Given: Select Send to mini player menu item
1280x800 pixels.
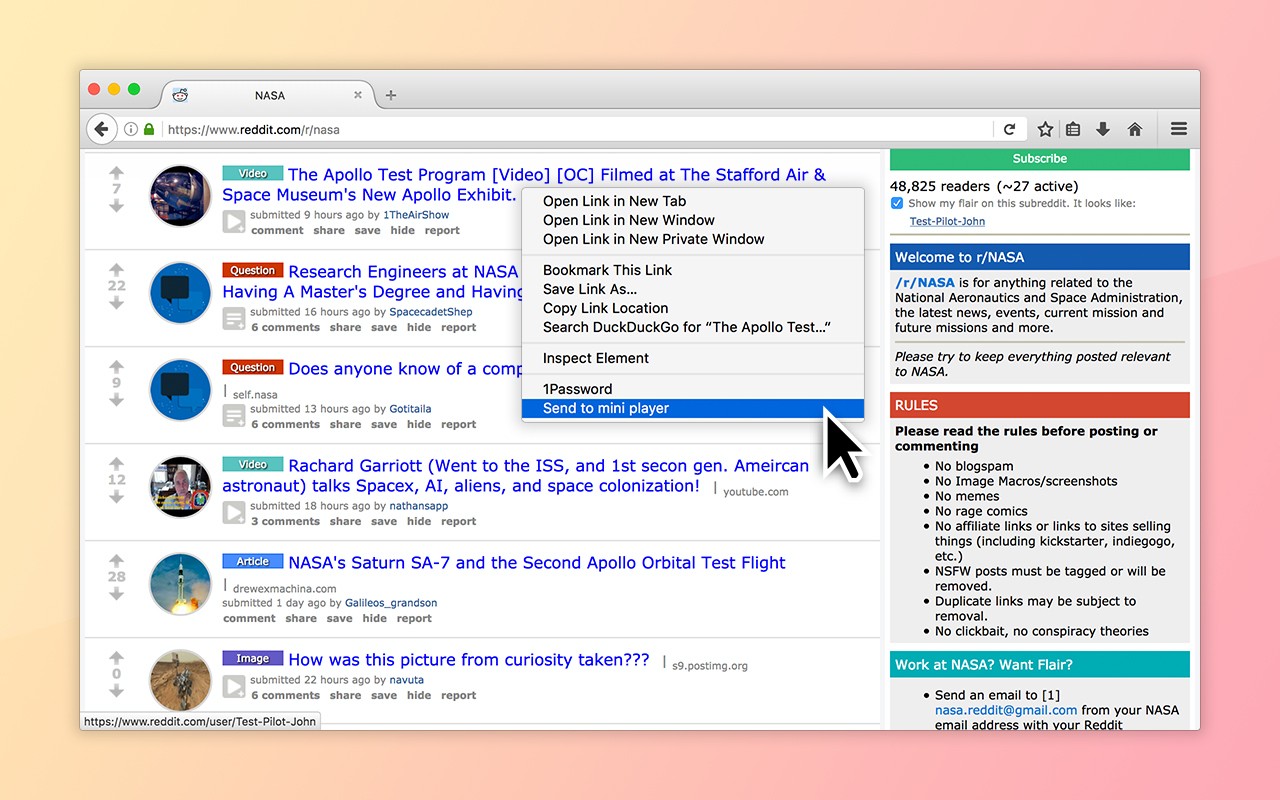Looking at the screenshot, I should click(x=606, y=408).
